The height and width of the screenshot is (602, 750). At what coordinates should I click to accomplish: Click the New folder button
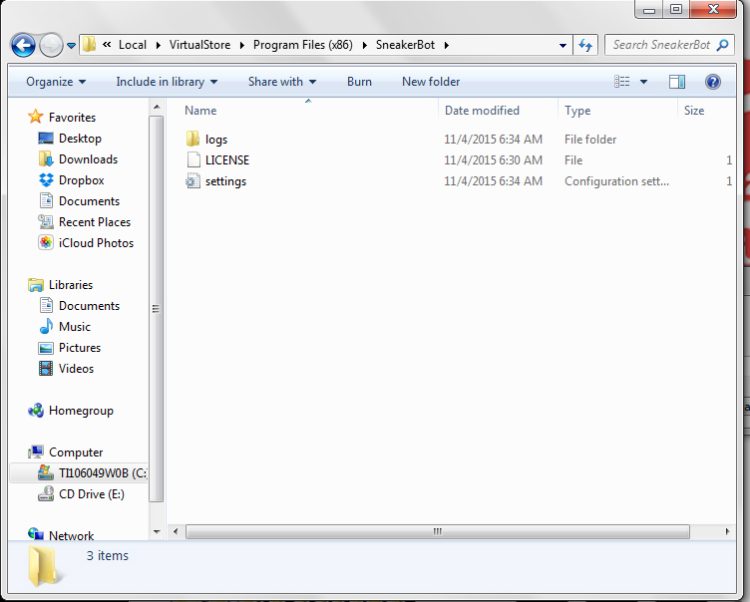pos(430,82)
